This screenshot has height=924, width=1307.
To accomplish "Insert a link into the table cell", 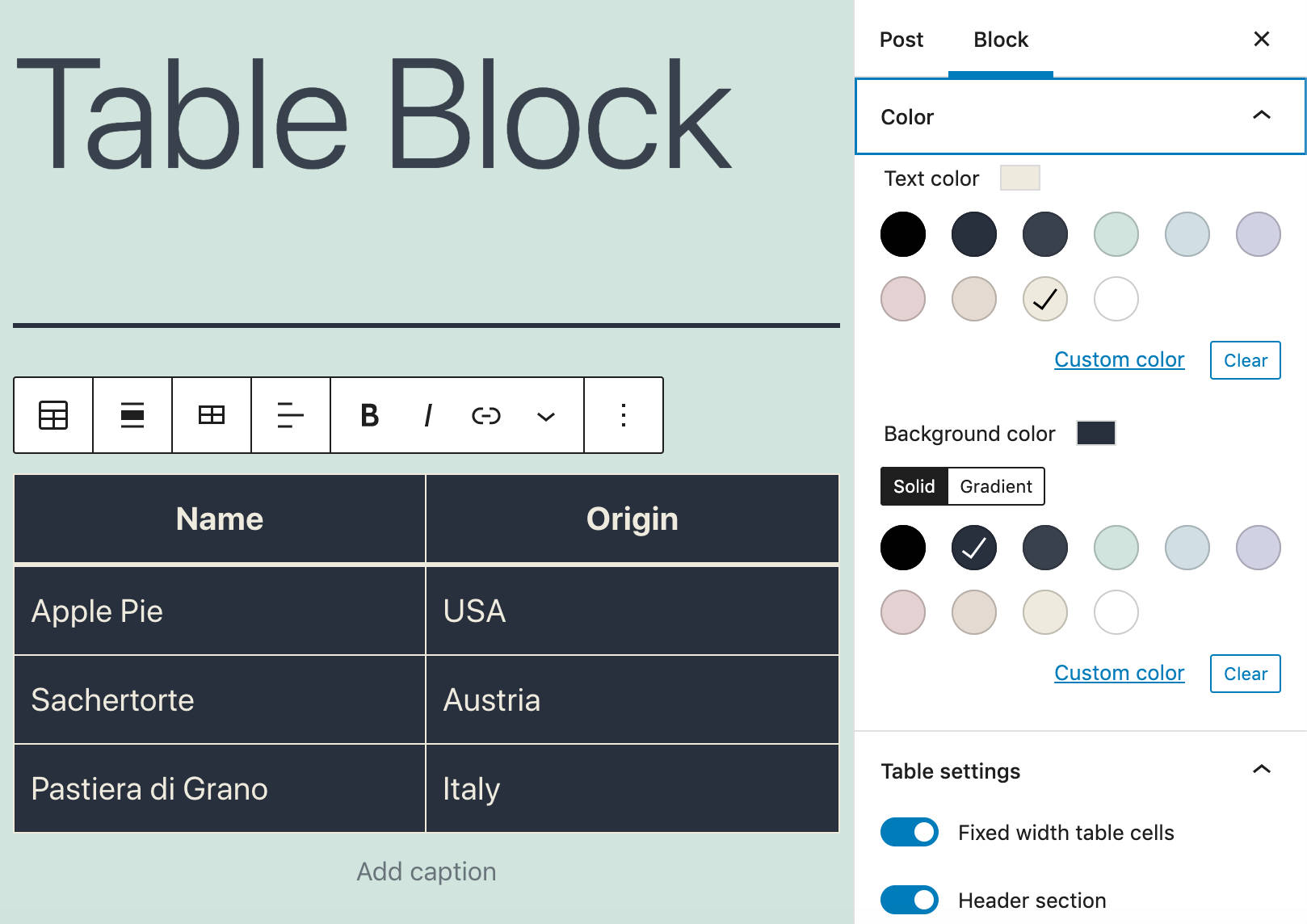I will tap(486, 416).
